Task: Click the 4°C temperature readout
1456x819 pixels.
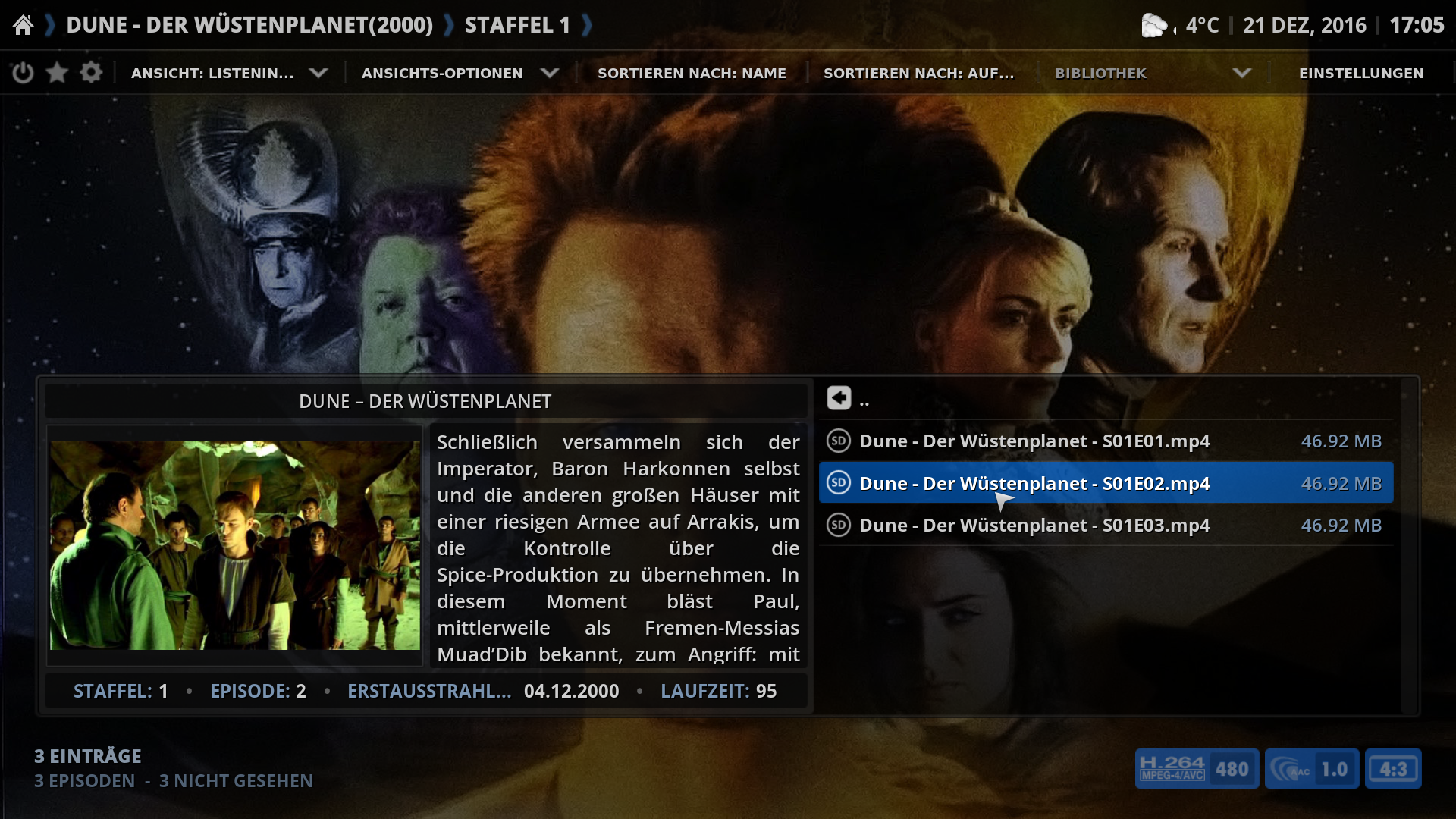Action: pos(1202,25)
